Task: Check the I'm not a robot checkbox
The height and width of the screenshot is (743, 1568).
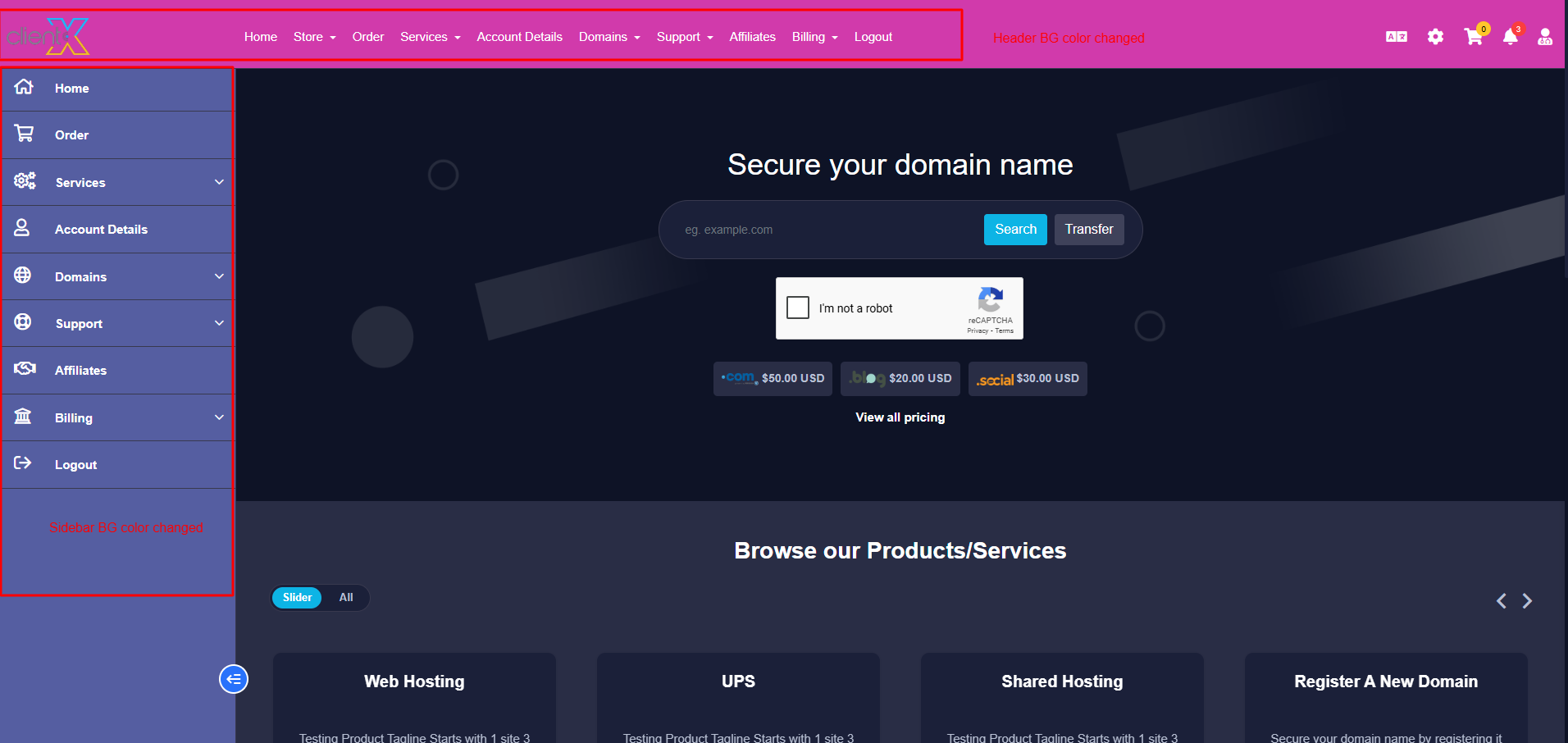Action: (798, 308)
